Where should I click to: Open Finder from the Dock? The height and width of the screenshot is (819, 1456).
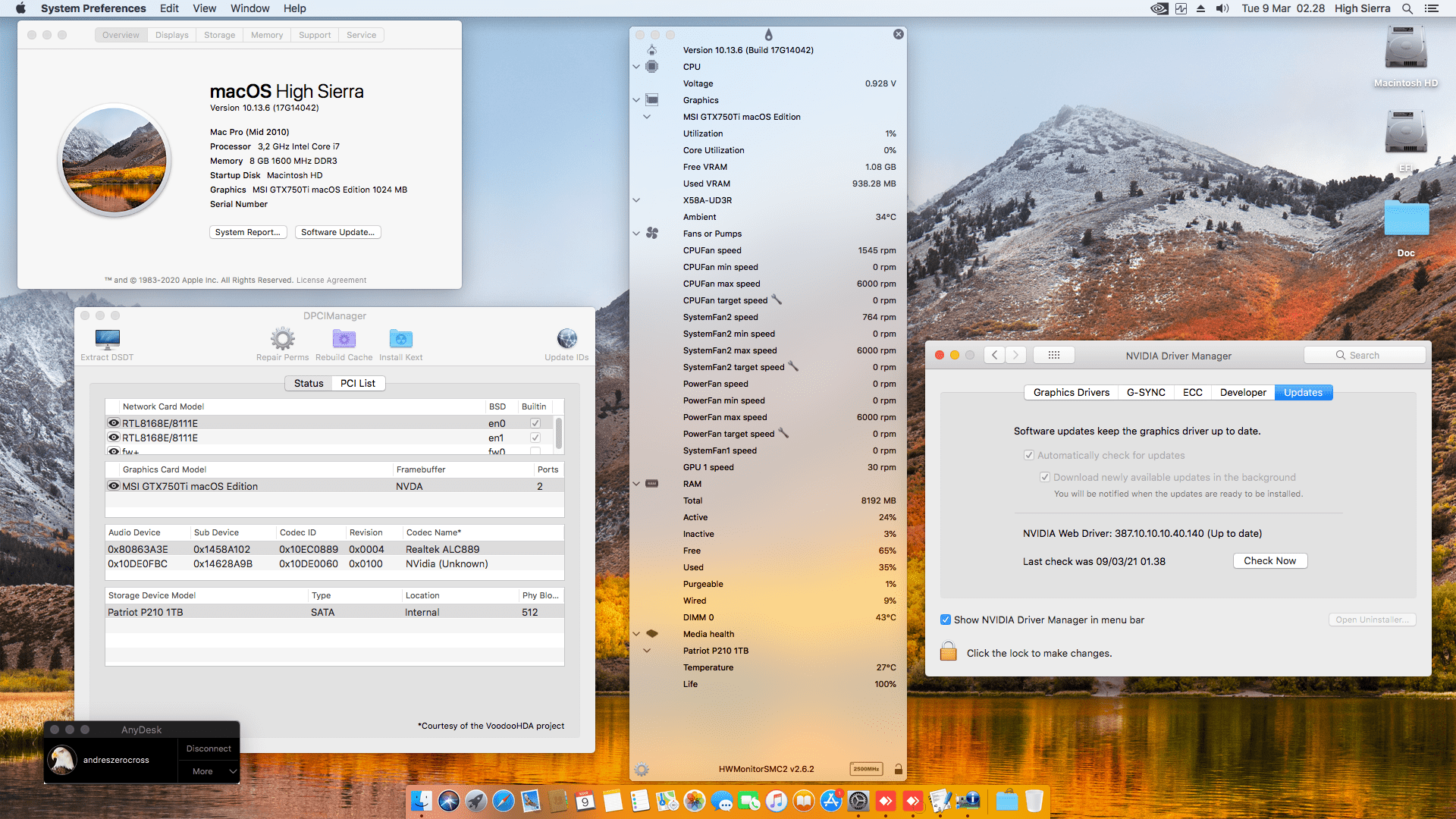click(421, 801)
